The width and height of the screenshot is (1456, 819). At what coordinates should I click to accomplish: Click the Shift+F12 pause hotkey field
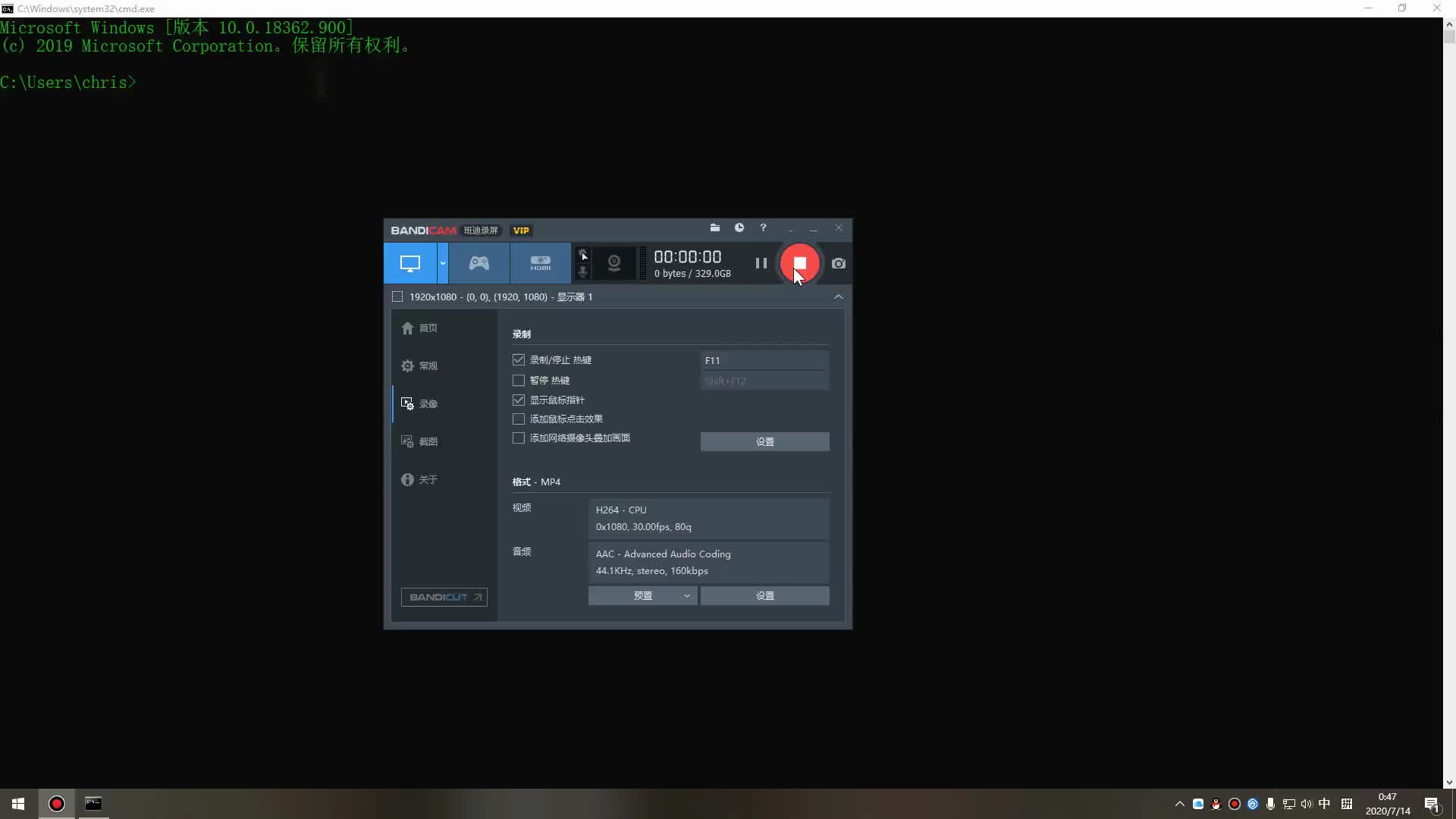pos(764,381)
